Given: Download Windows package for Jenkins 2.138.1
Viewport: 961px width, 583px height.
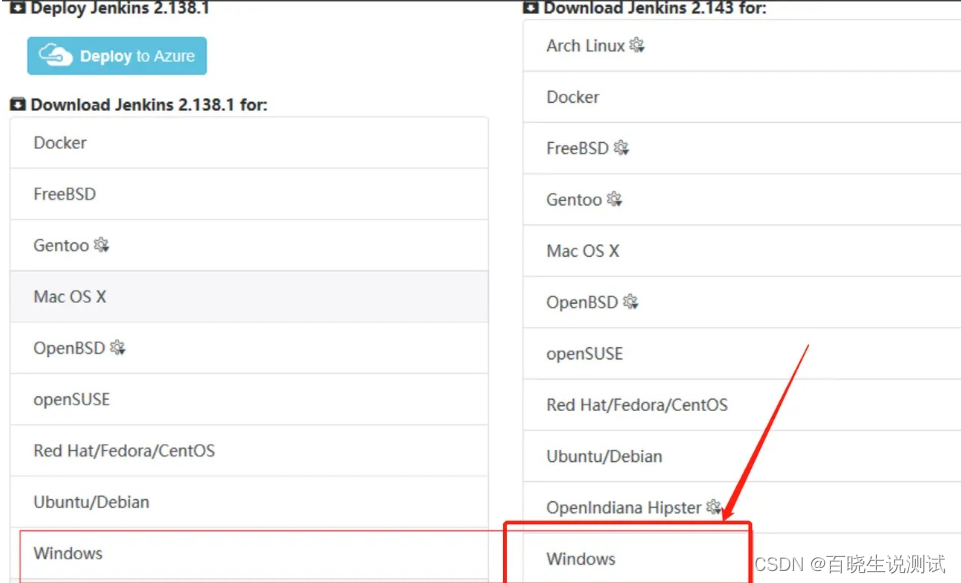Looking at the screenshot, I should click(x=249, y=554).
